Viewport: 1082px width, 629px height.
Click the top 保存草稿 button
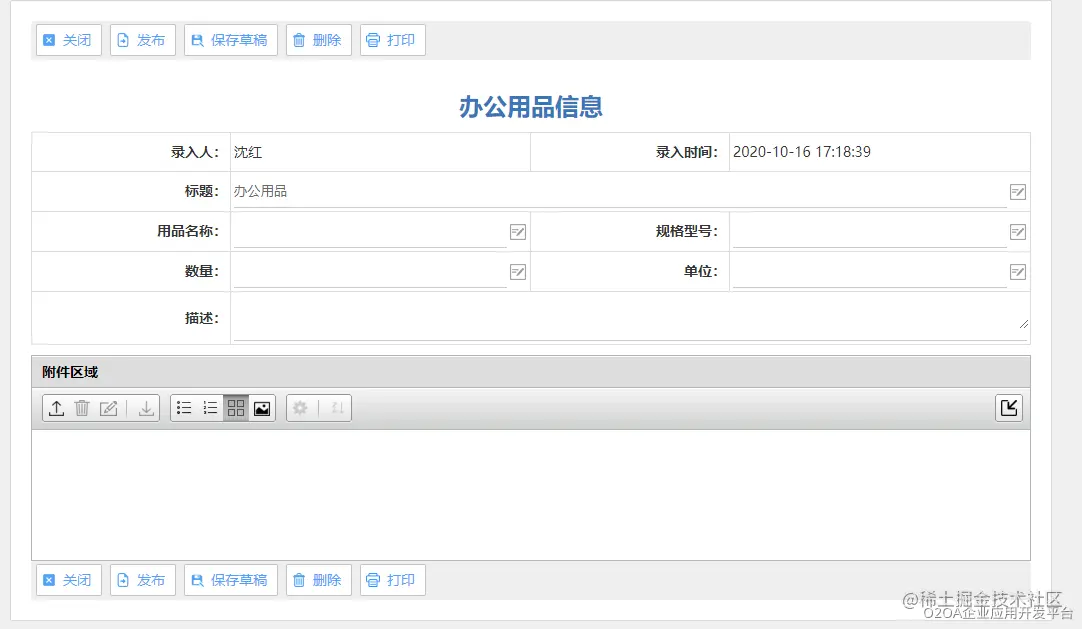coord(230,40)
